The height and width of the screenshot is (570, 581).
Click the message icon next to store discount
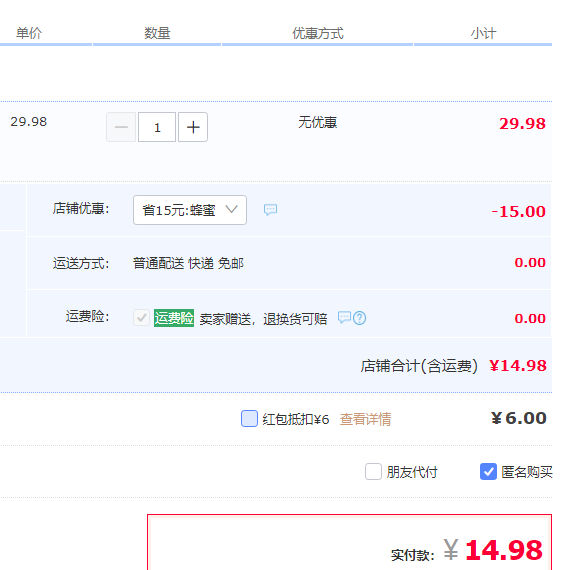(270, 209)
